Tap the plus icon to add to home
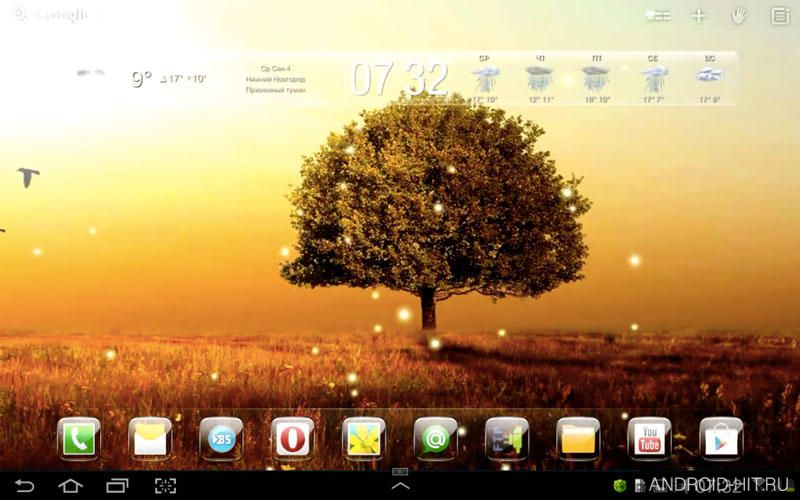800x500 pixels. coord(698,16)
